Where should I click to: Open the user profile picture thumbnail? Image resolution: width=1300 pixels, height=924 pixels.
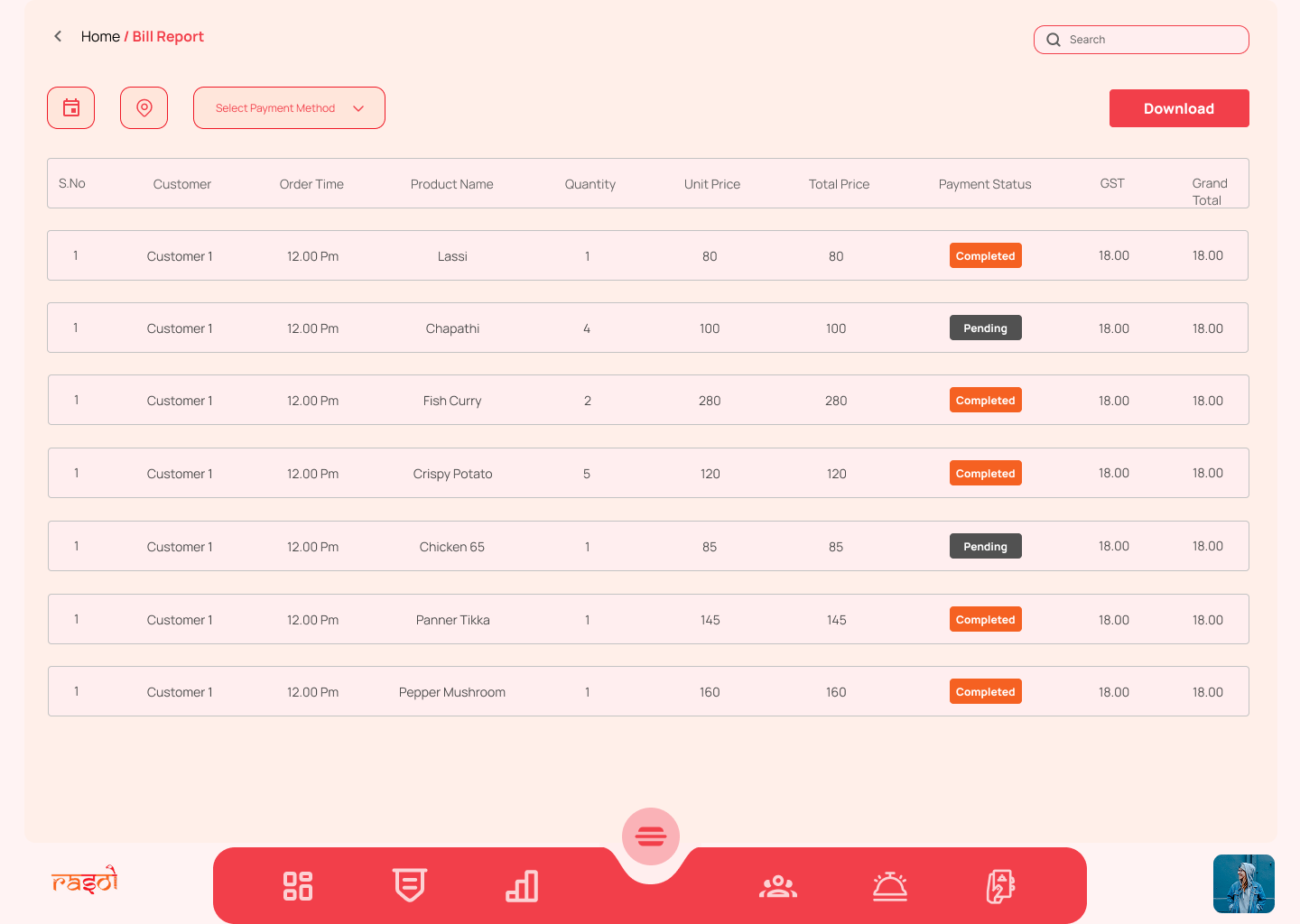click(x=1243, y=884)
